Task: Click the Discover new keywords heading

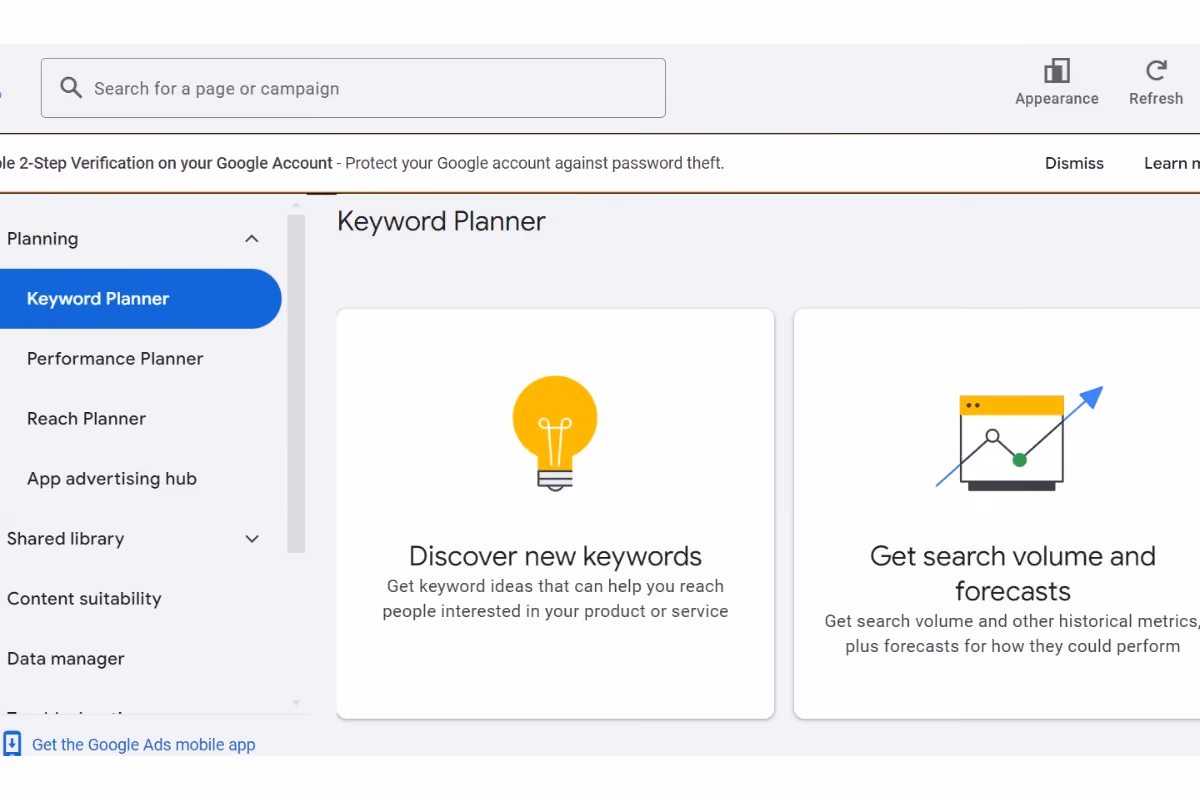Action: (555, 556)
